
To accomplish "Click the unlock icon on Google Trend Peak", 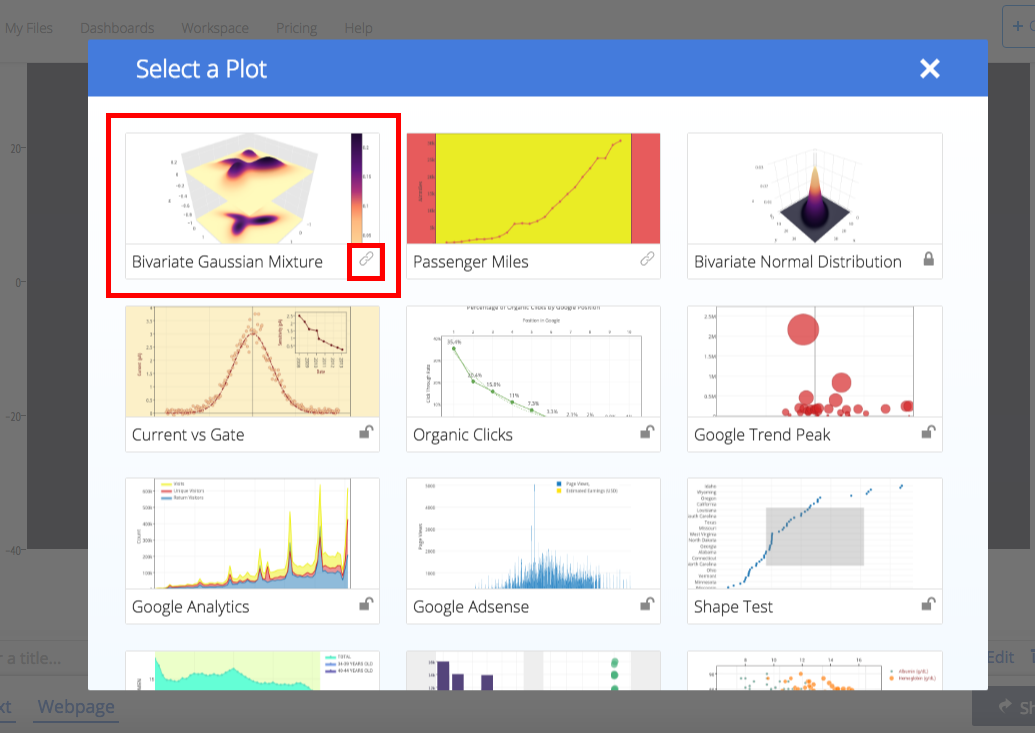I will (929, 432).
